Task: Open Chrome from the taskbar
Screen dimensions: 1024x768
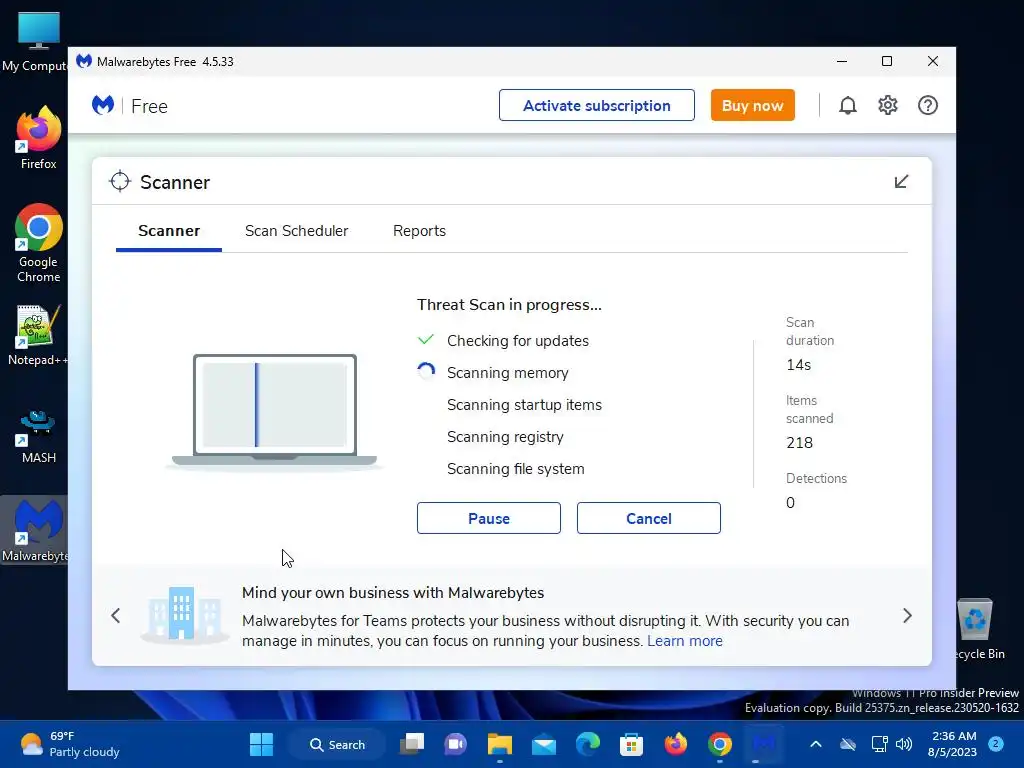Action: pos(720,744)
